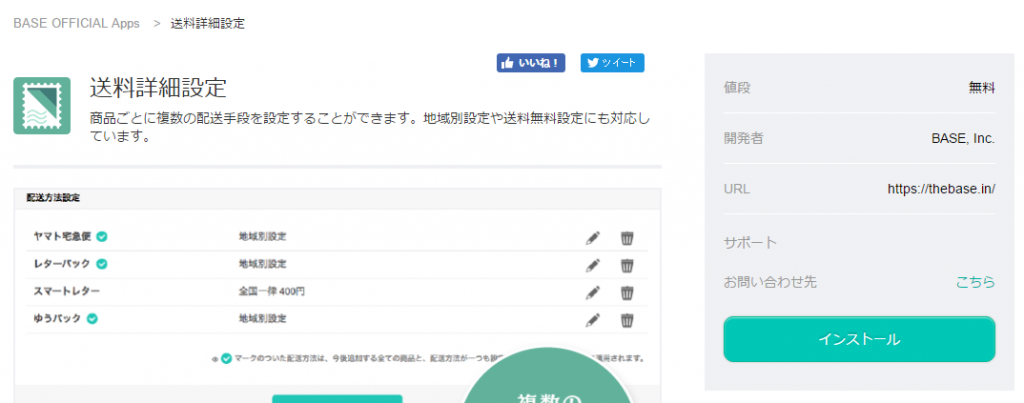Click the green stamp app icon
1024x403 pixels.
(x=42, y=106)
